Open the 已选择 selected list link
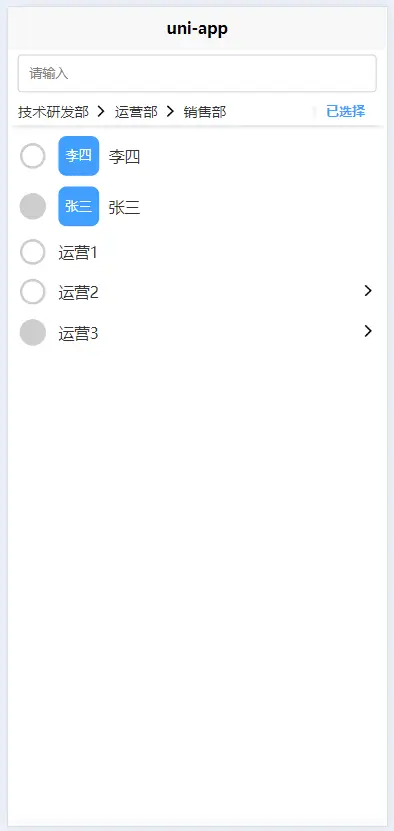The width and height of the screenshot is (394, 831). (346, 111)
